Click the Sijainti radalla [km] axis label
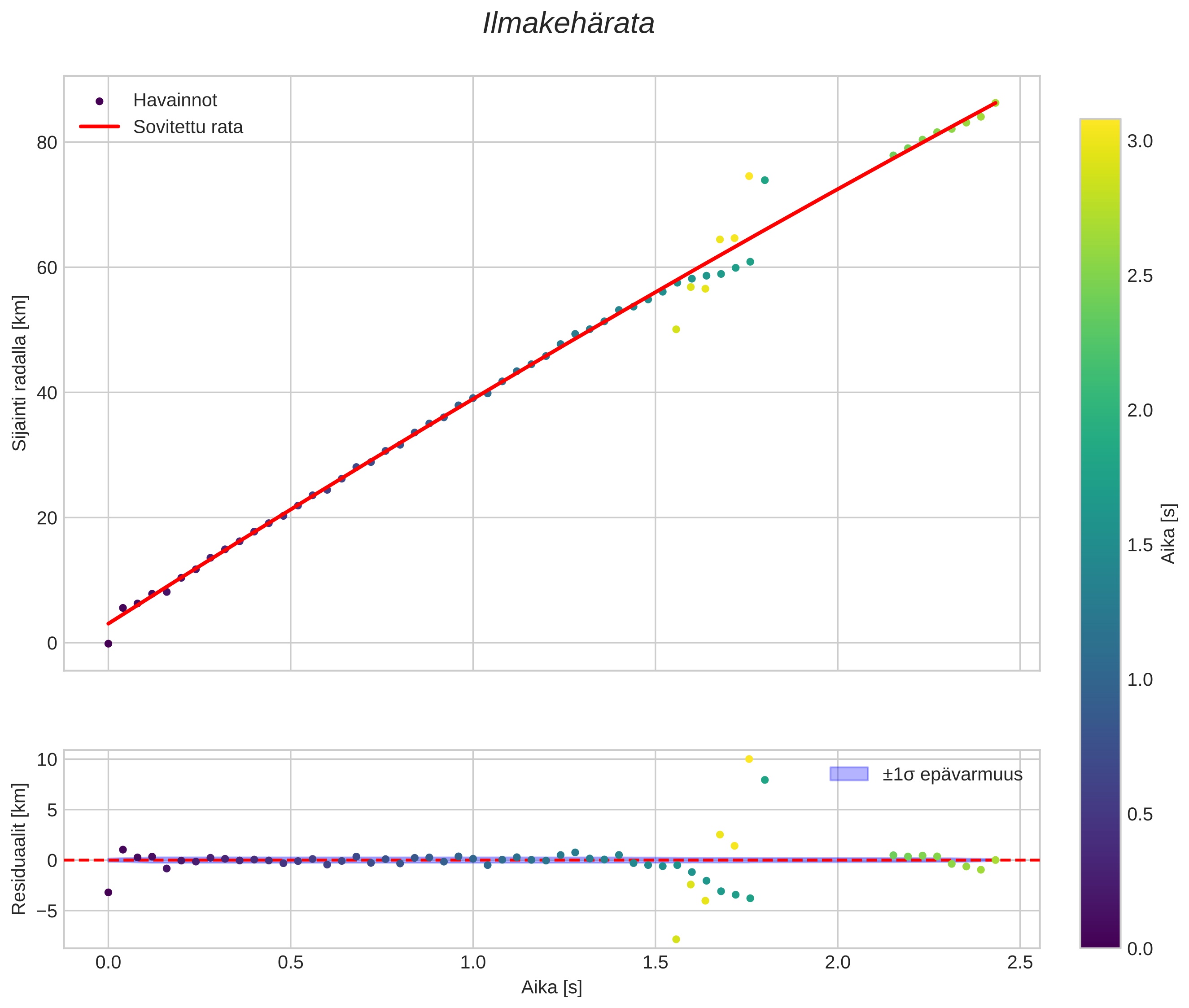Image resolution: width=1189 pixels, height=1008 pixels. coord(19,373)
